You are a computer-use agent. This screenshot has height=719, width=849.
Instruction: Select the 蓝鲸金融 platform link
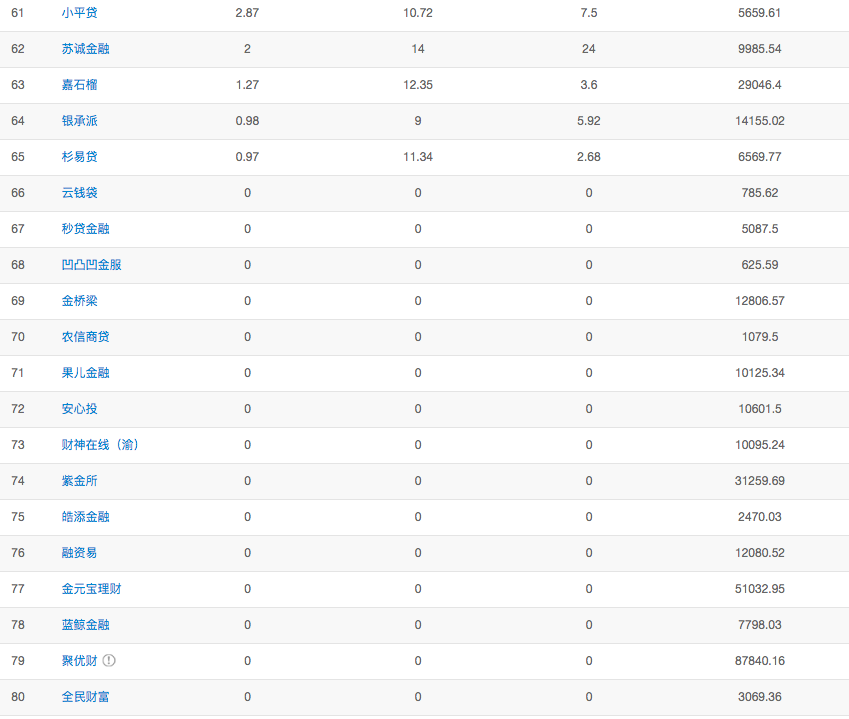(86, 625)
